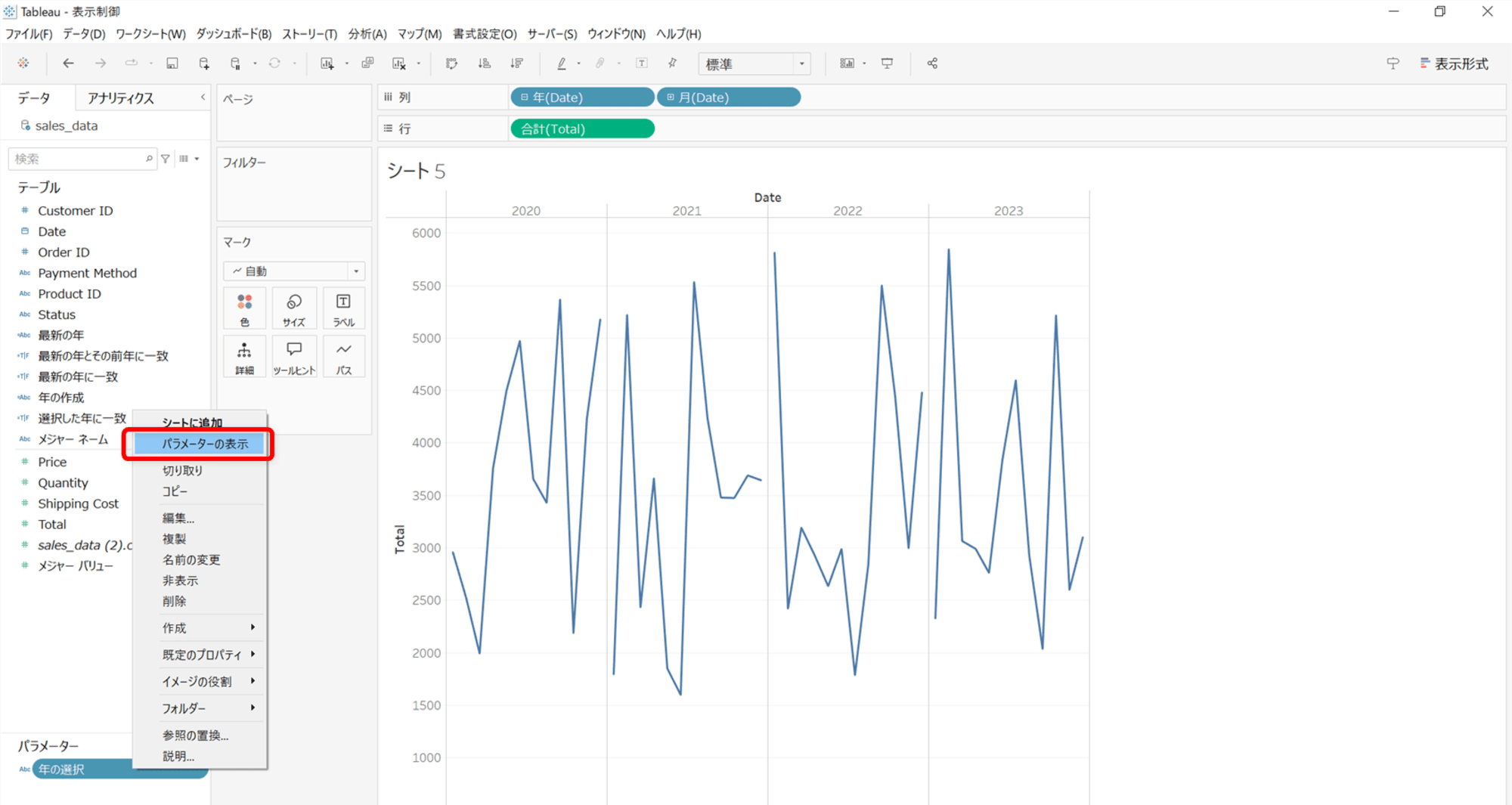
Task: Click the fix axes pin icon
Action: 672,63
